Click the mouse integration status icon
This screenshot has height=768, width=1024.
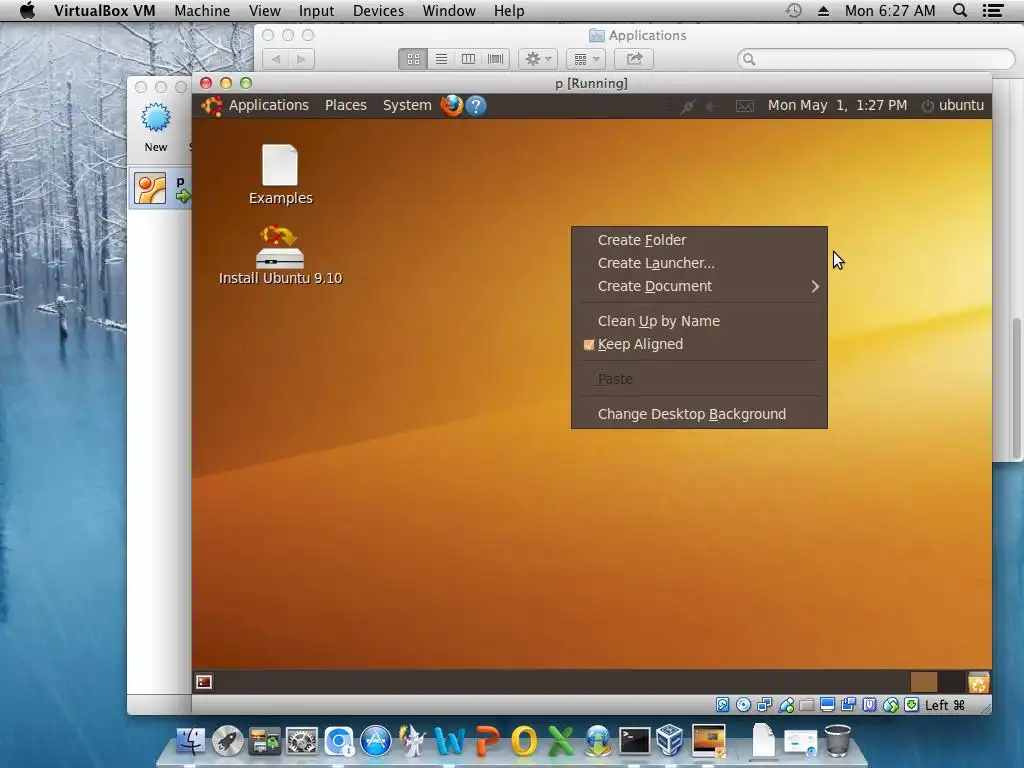point(891,705)
